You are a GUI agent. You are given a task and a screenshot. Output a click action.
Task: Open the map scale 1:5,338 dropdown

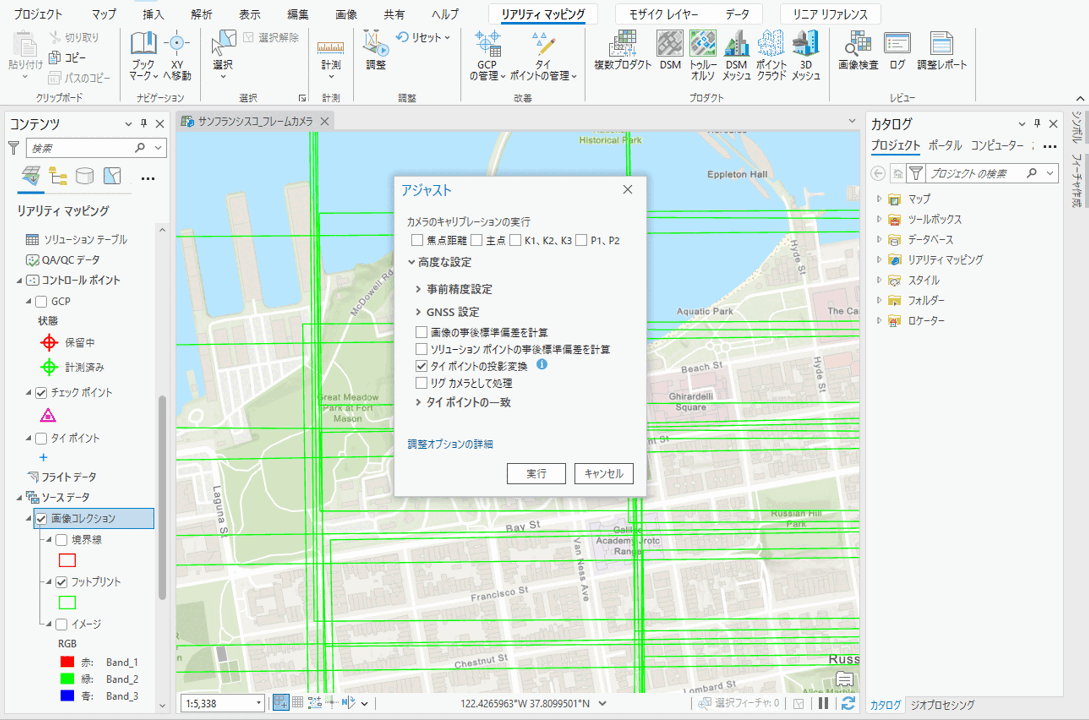tap(259, 703)
